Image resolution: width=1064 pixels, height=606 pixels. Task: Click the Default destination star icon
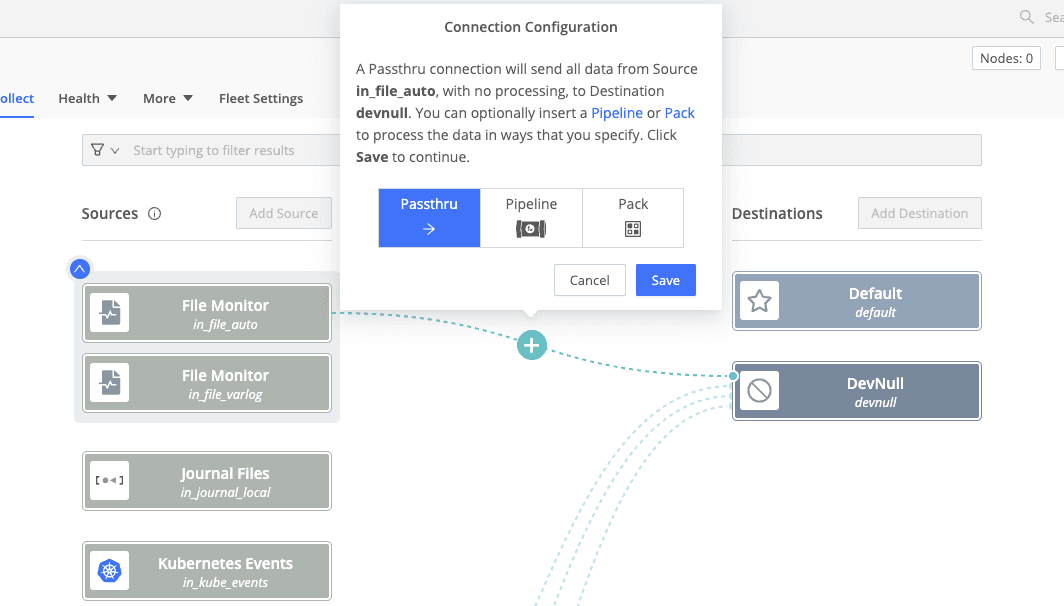coord(759,301)
